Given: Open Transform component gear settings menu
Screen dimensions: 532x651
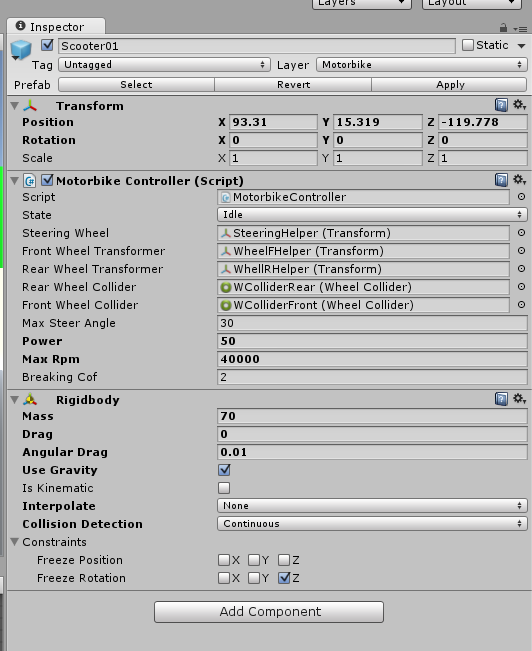Looking at the screenshot, I should [519, 105].
